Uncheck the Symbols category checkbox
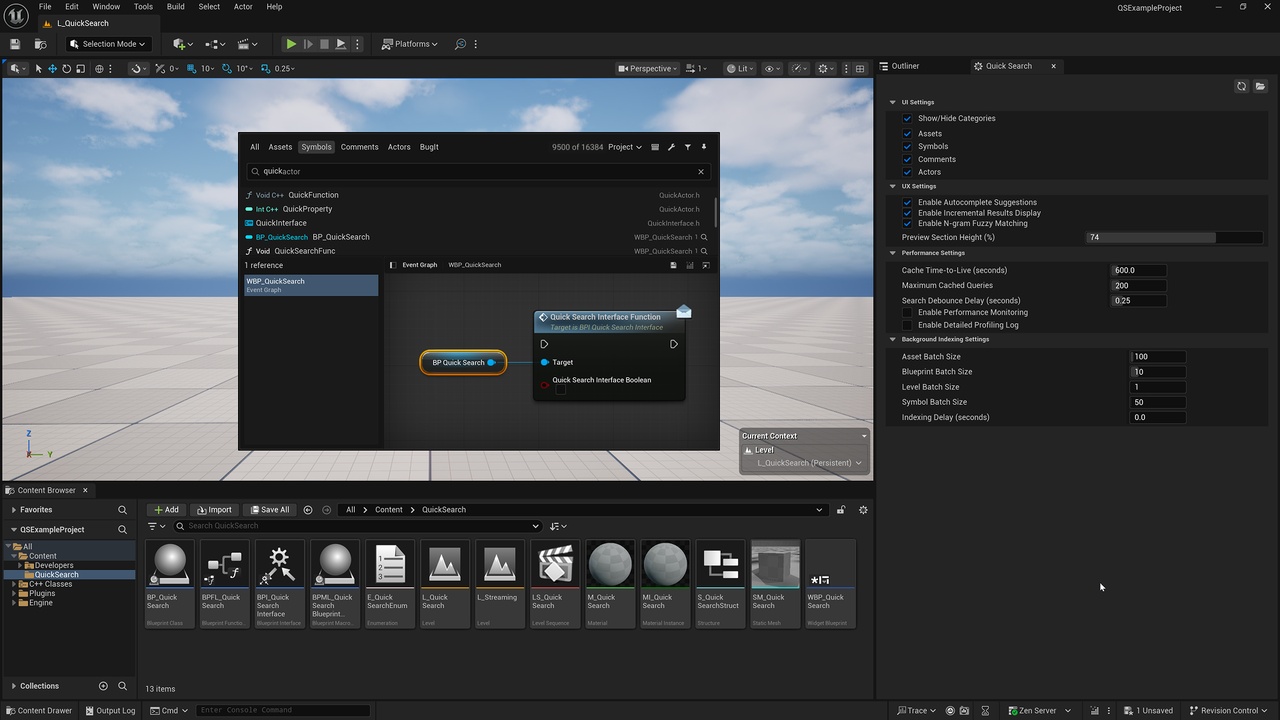The height and width of the screenshot is (720, 1280). [907, 146]
